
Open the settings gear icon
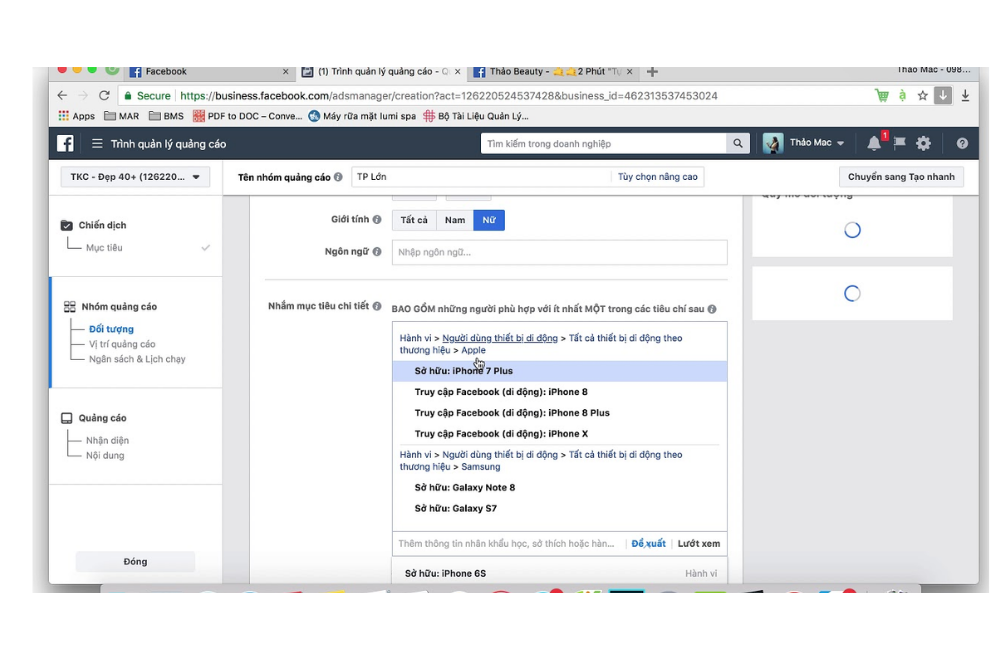point(923,144)
